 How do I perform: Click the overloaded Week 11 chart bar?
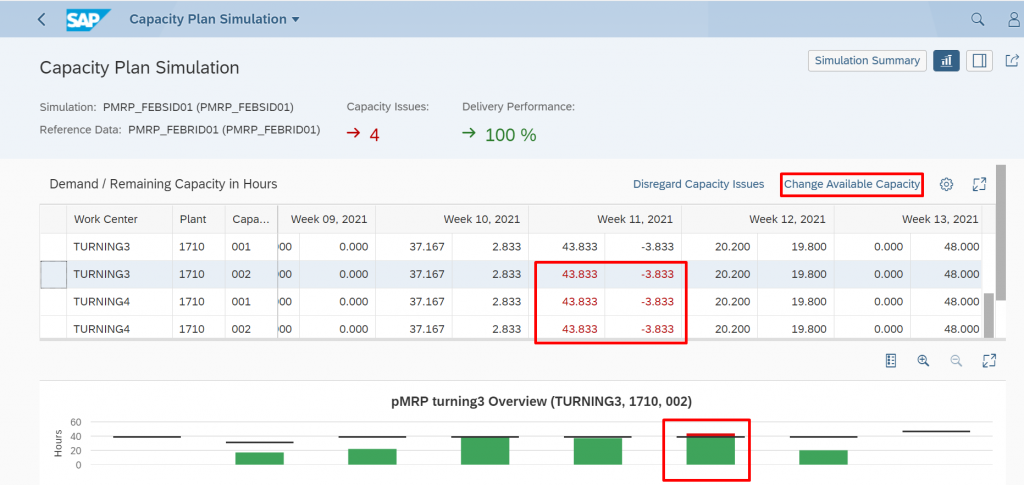coord(711,449)
